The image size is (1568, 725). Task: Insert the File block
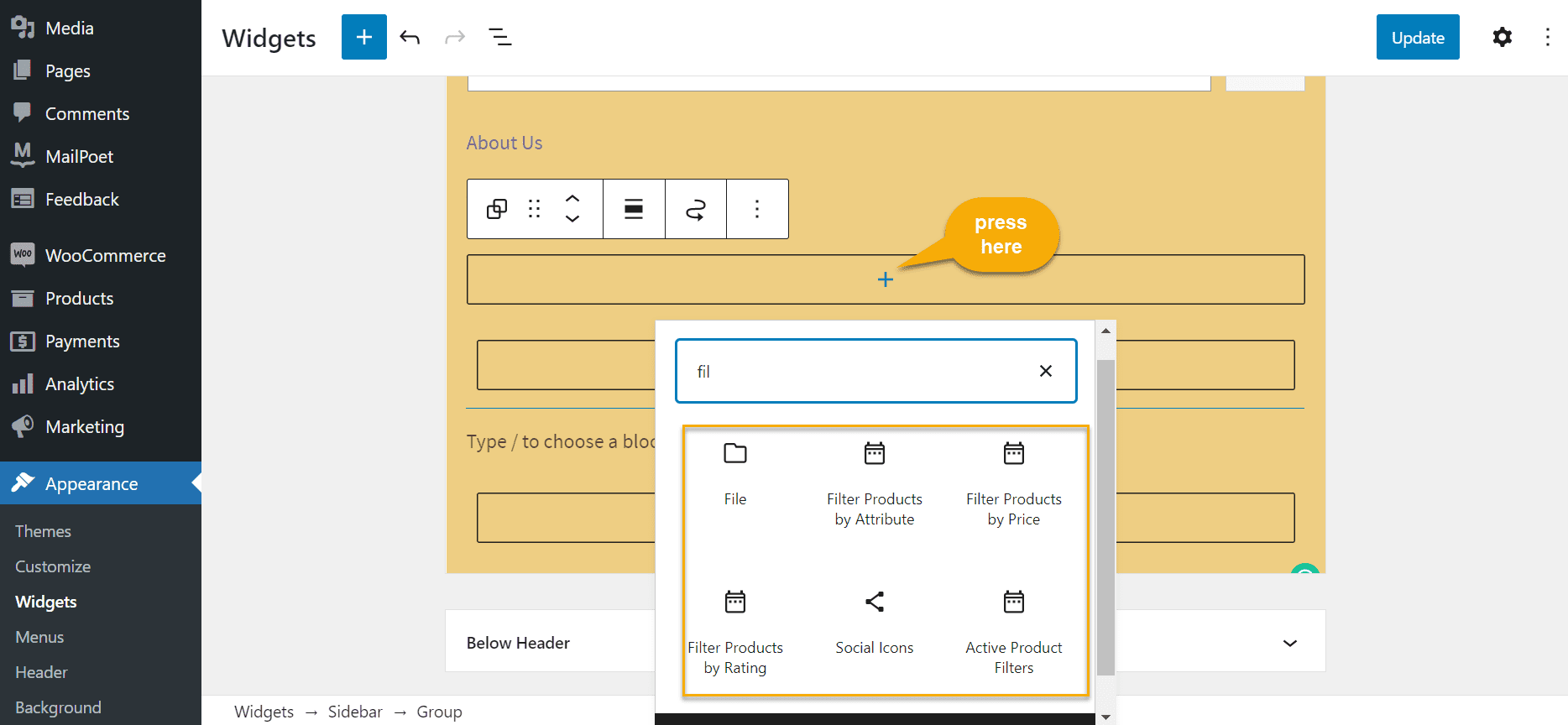pyautogui.click(x=735, y=474)
